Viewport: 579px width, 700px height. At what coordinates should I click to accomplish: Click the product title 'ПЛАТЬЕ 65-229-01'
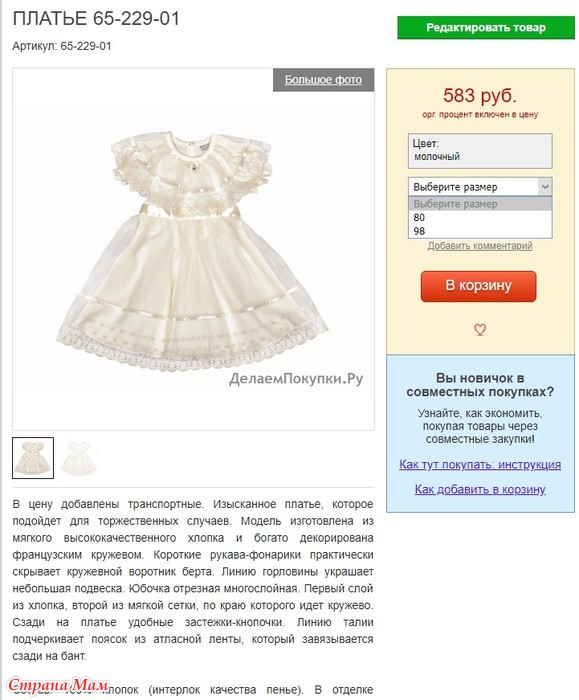pos(96,19)
